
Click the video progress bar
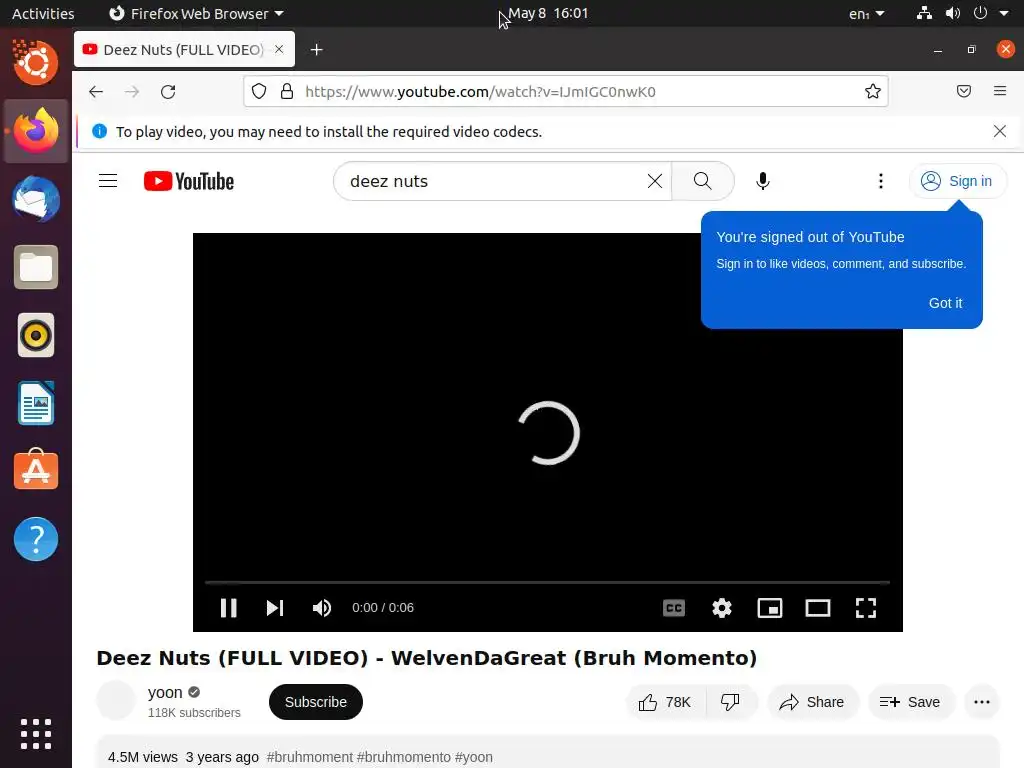547,582
